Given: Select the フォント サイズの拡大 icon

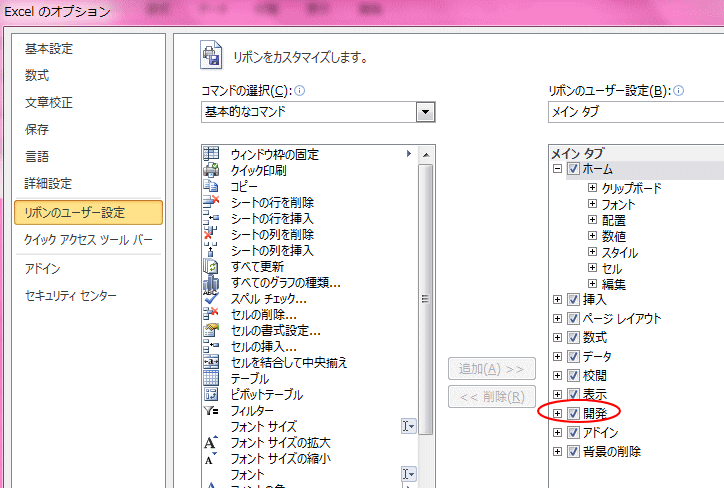Looking at the screenshot, I should 211,442.
